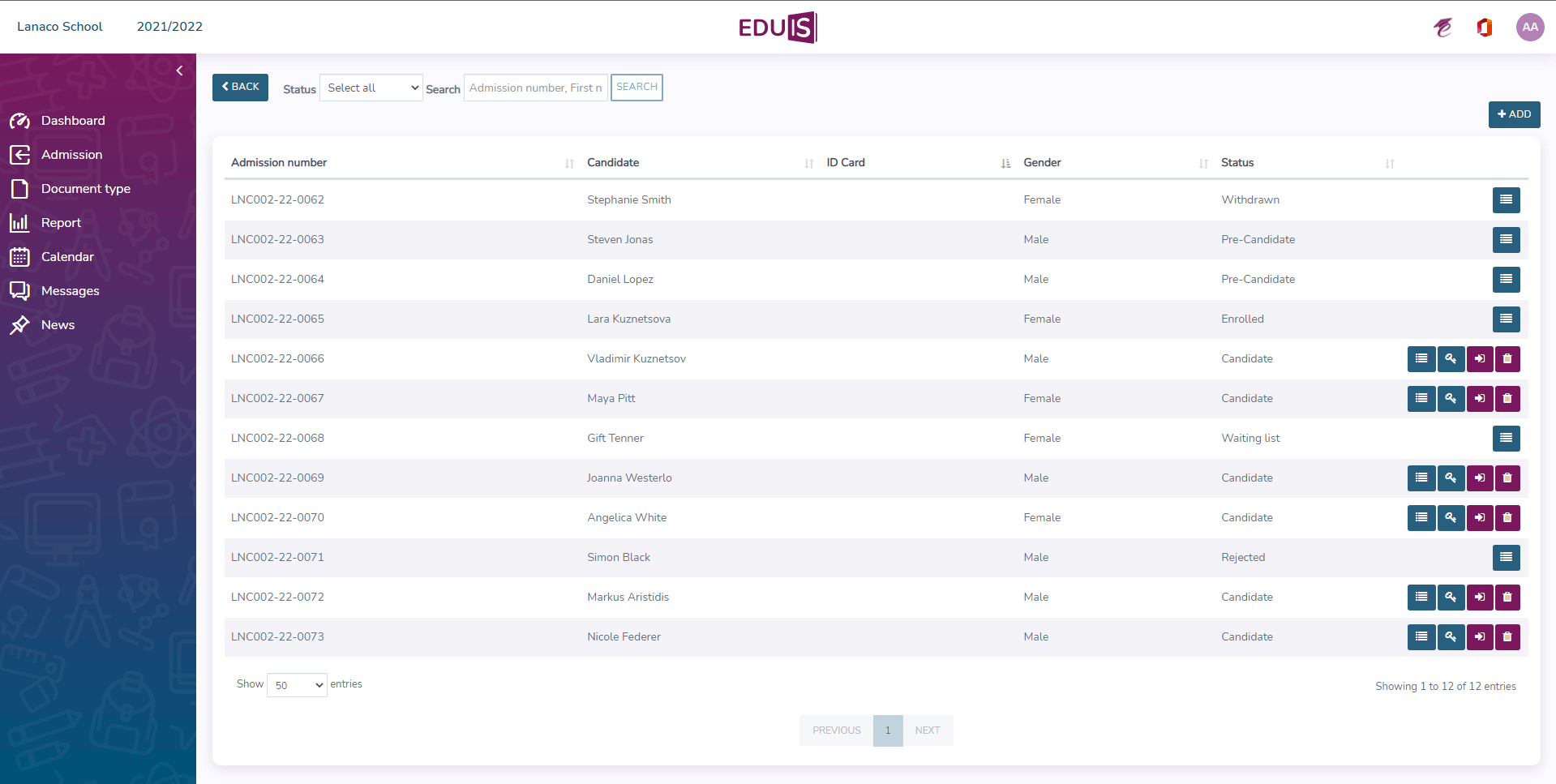Sort table by Gender column
Viewport: 1556px width, 784px height.
(1042, 163)
